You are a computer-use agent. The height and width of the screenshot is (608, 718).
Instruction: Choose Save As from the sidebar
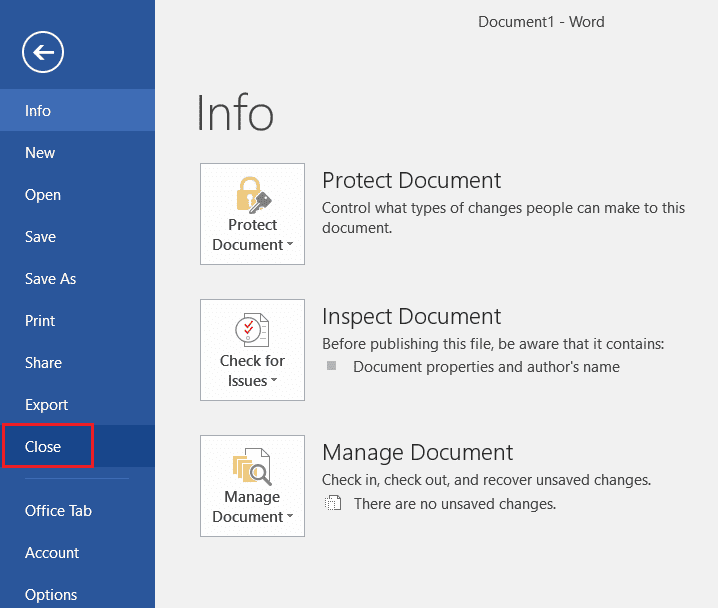pos(77,279)
